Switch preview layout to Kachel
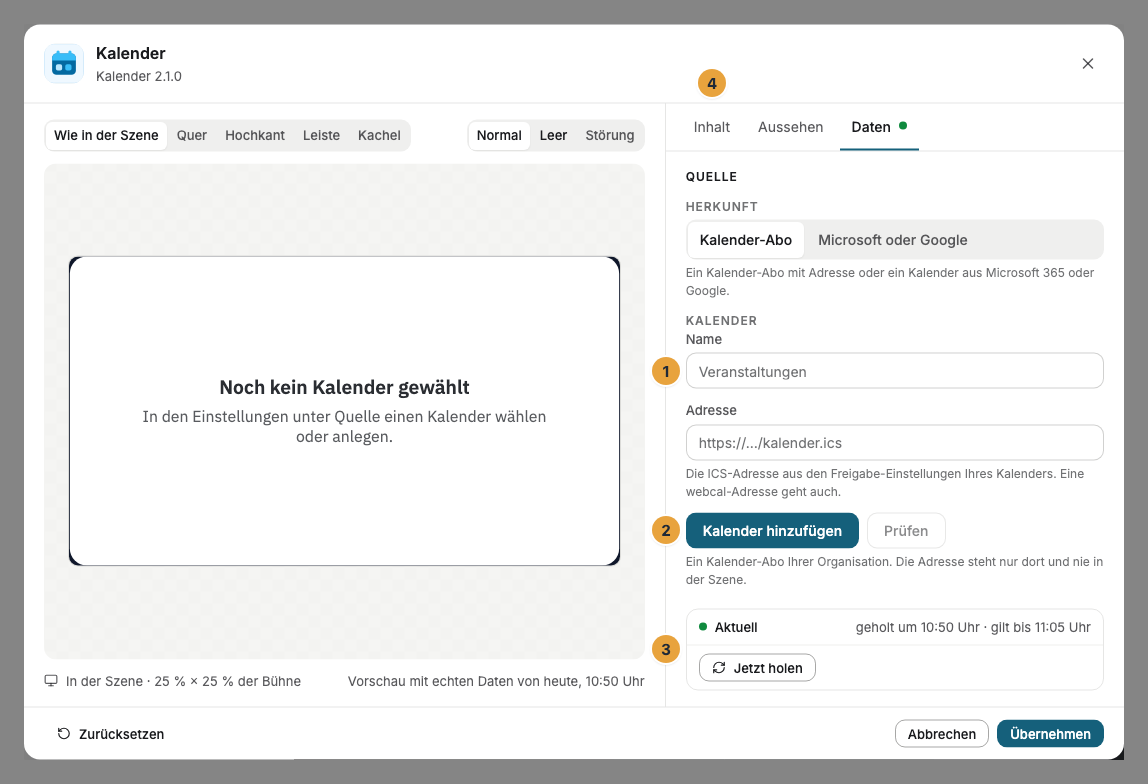 point(379,135)
